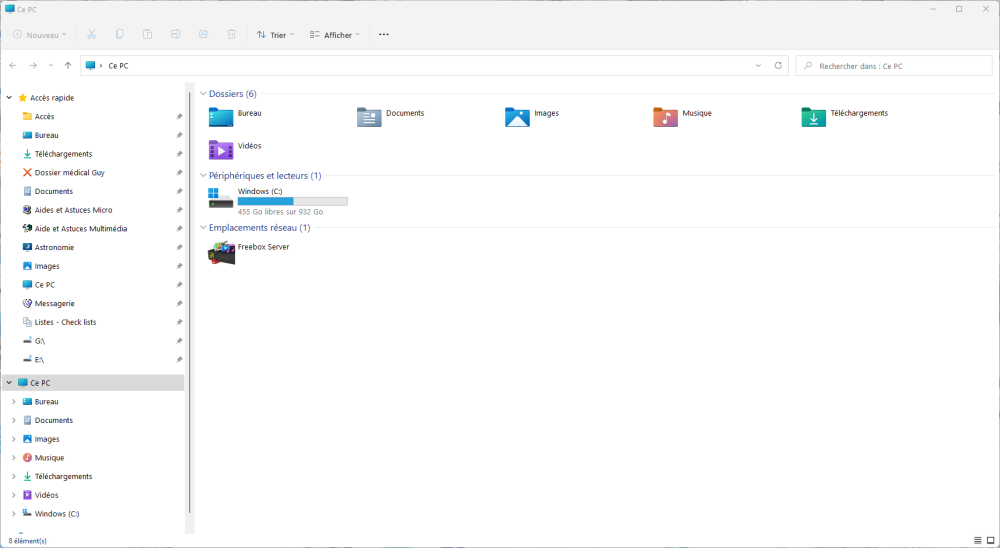The image size is (1000, 548).
Task: Expand Windows (C:) in navigation tree
Action: coord(13,514)
